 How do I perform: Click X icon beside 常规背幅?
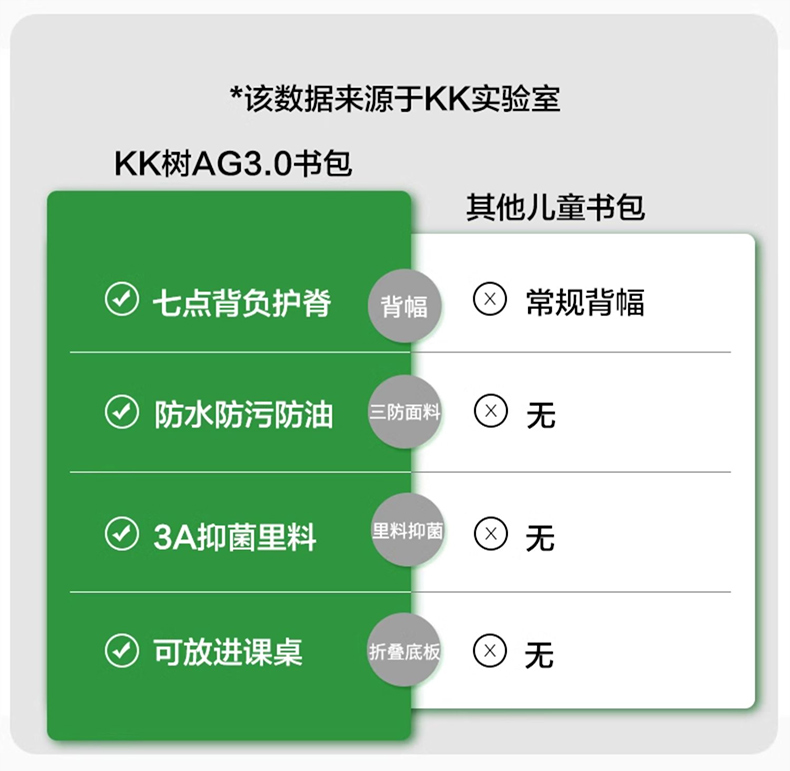[489, 300]
